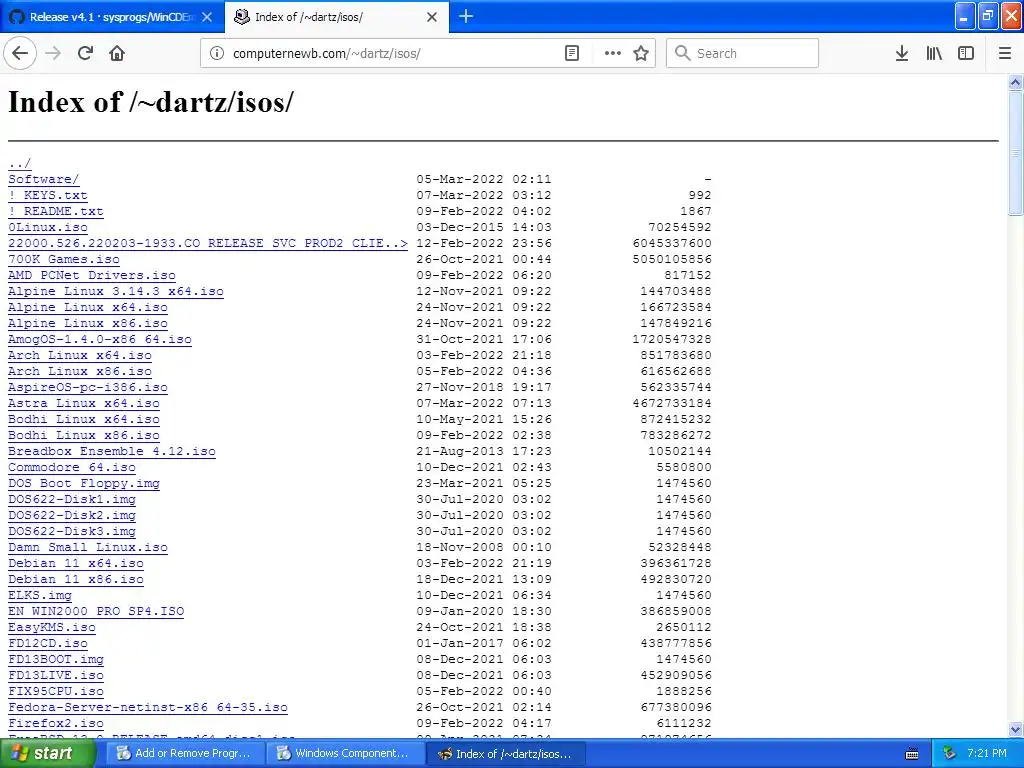Go back to the previous page
The image size is (1024, 768).
[20, 53]
